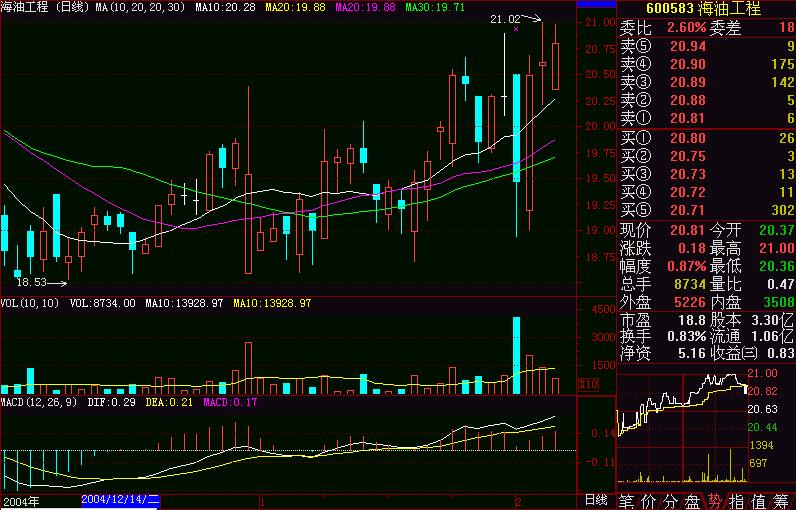Image resolution: width=796 pixels, height=510 pixels.
Task: Switch to the 价 tab
Action: coord(650,500)
